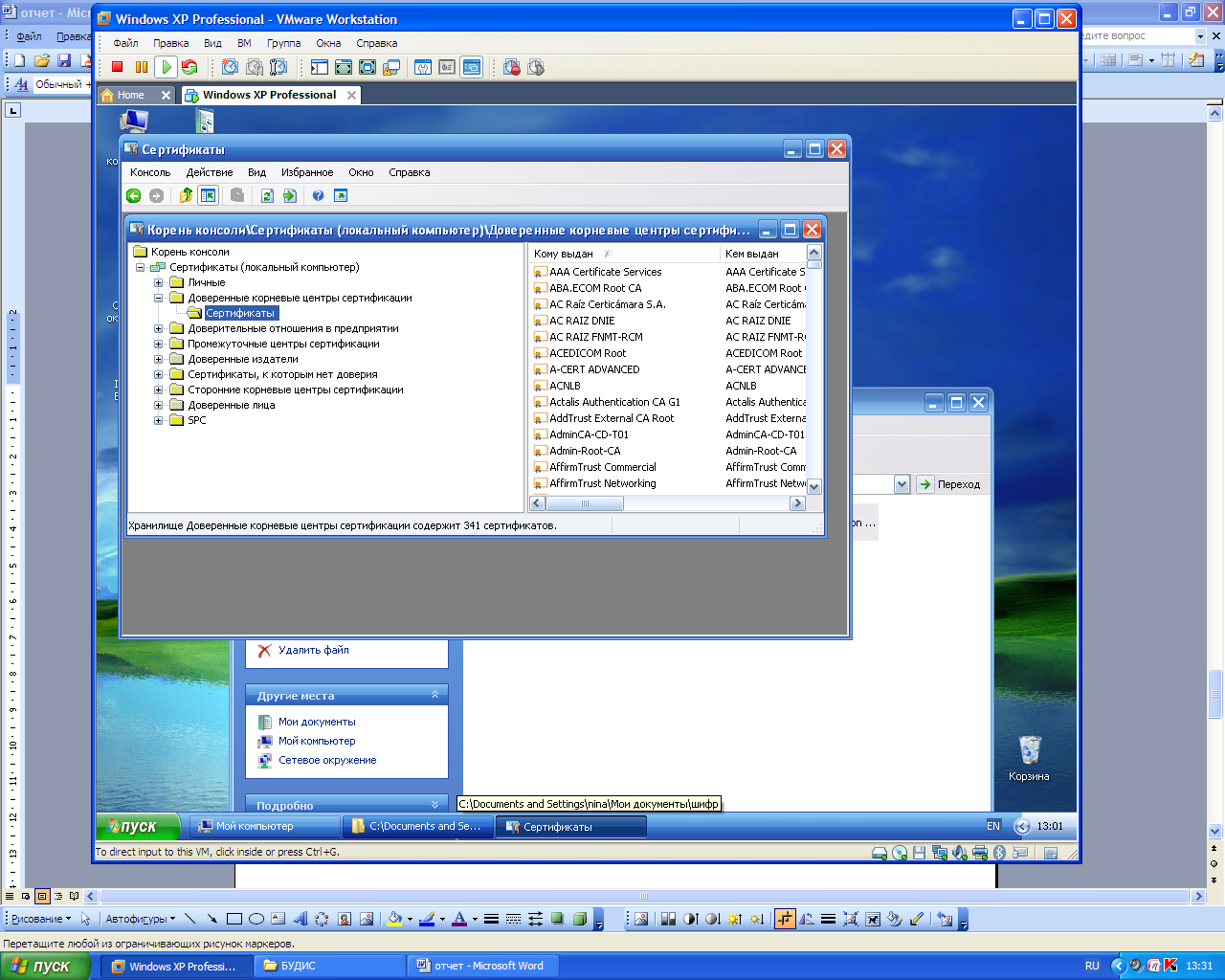Screen dimensions: 1225x980
Task: Select the Actalis Authentication CA G1 row
Action: point(614,402)
